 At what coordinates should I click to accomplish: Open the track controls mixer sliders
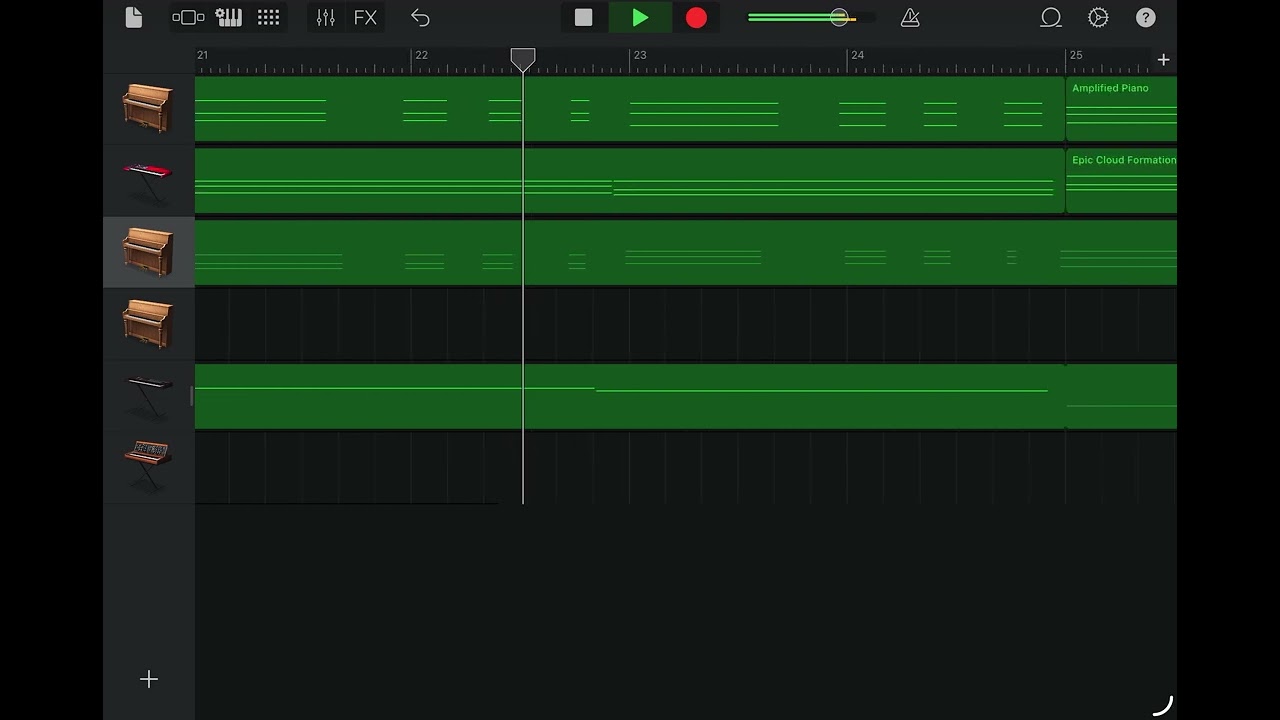point(326,18)
